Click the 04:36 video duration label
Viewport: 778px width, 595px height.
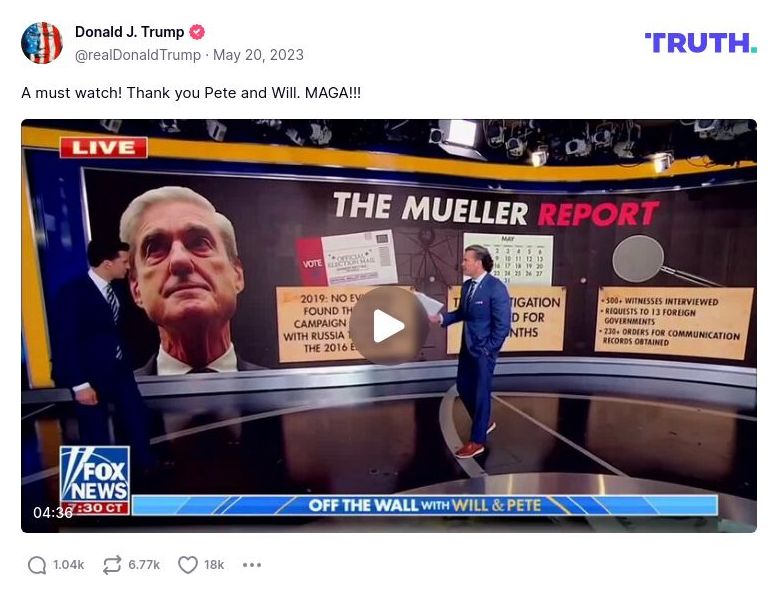point(53,513)
